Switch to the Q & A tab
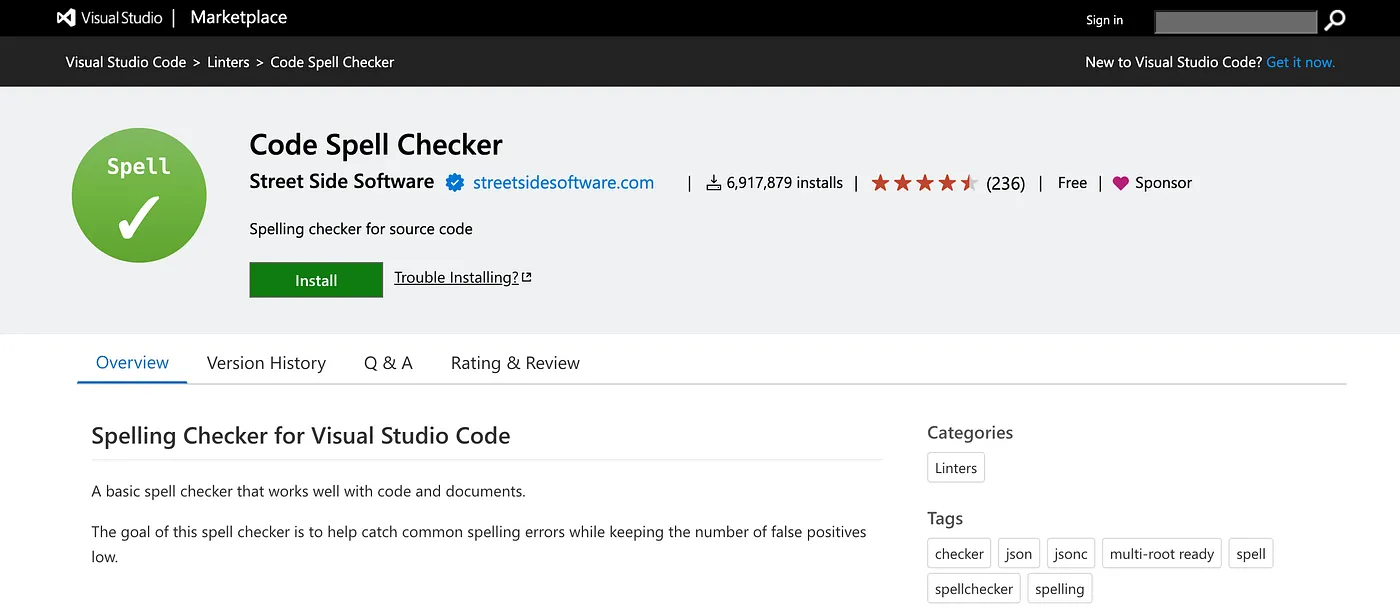The image size is (1400, 611). [x=388, y=363]
